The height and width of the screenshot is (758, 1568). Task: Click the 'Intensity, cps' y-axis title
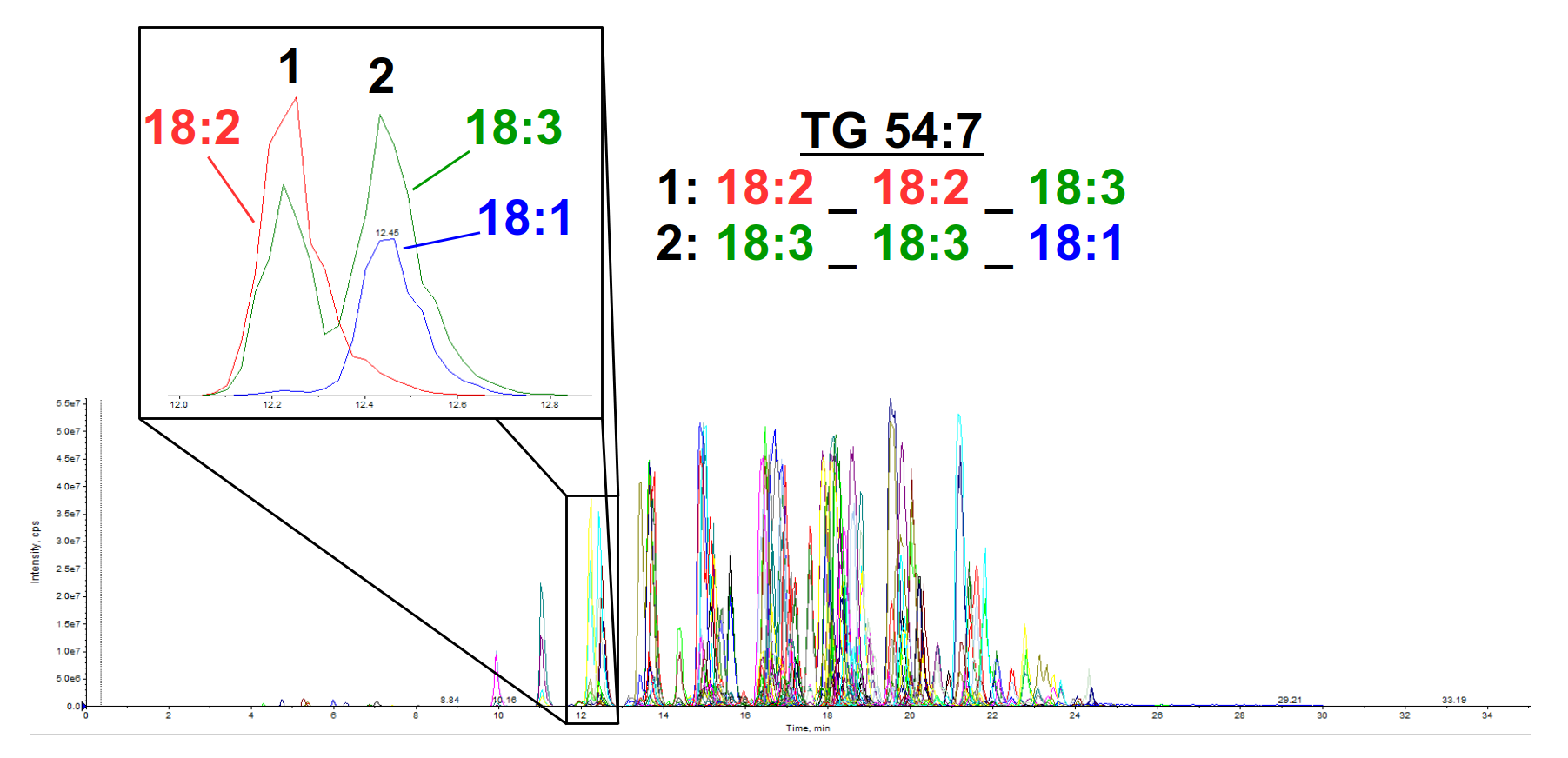36,552
